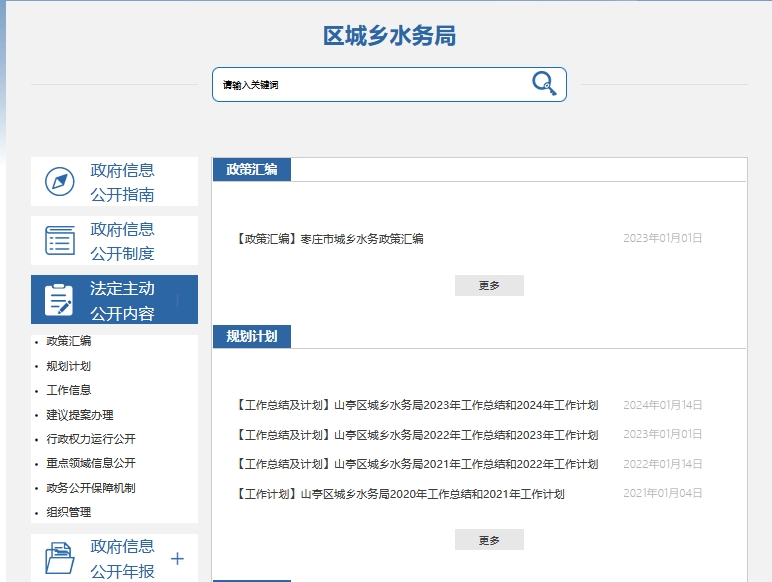Select 政务公开保障机制 in the sidebar submenu
This screenshot has height=582, width=772.
[x=91, y=488]
